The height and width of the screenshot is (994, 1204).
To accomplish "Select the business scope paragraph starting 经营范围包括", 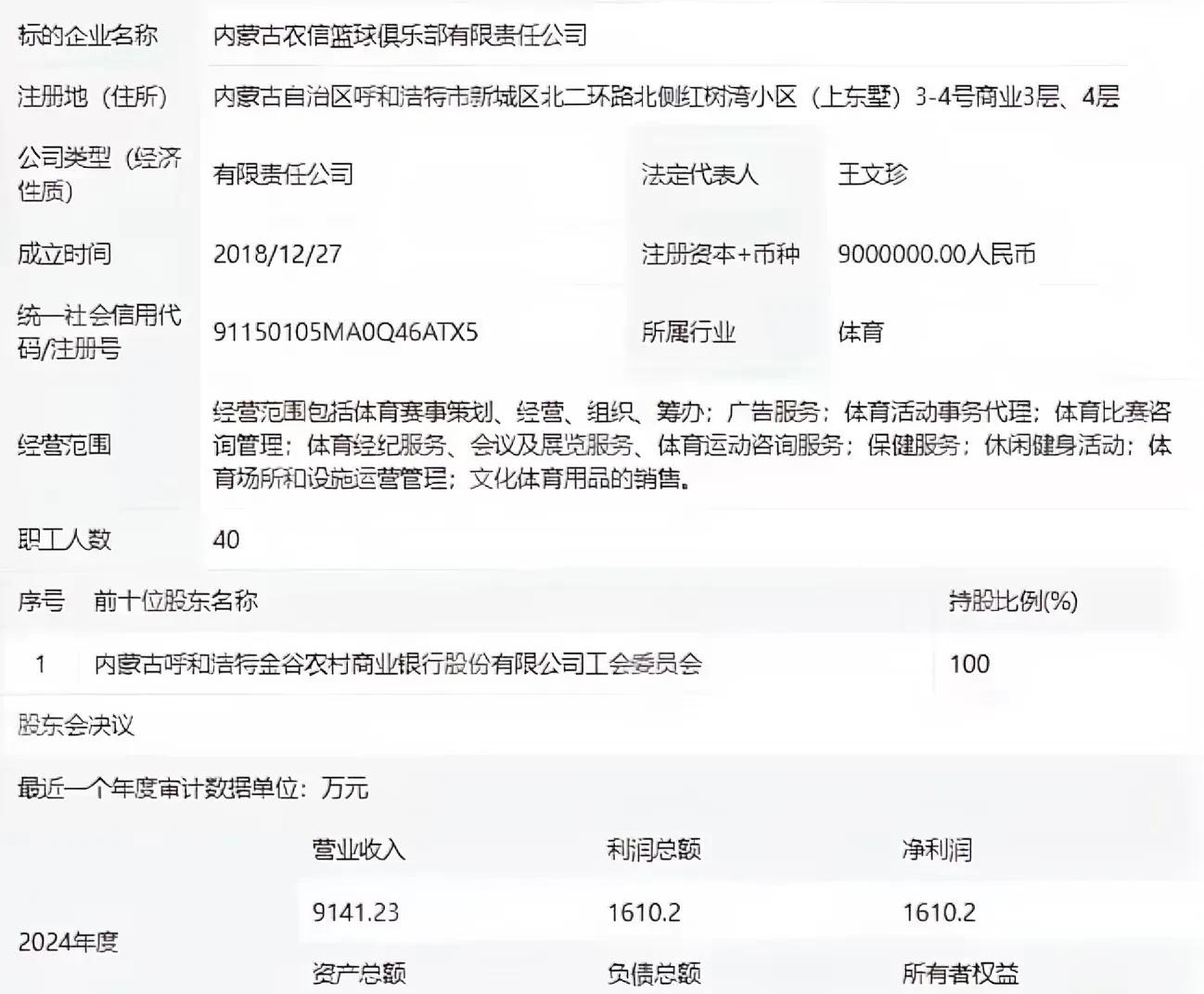I will 692,445.
